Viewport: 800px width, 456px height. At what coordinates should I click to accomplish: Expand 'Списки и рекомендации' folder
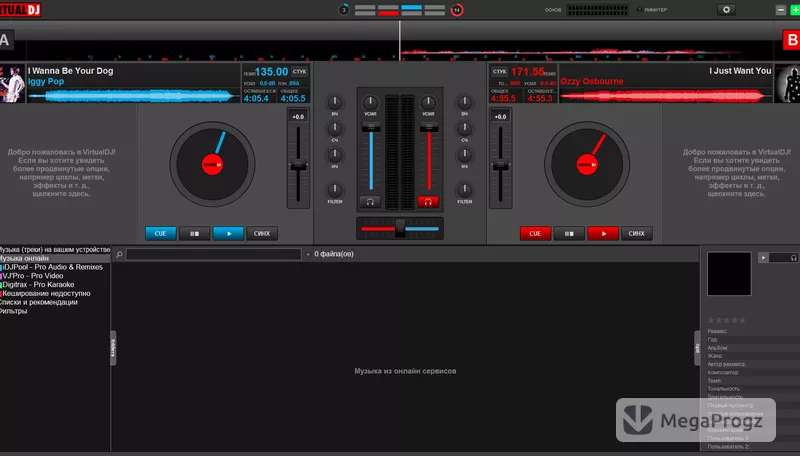[x=39, y=302]
